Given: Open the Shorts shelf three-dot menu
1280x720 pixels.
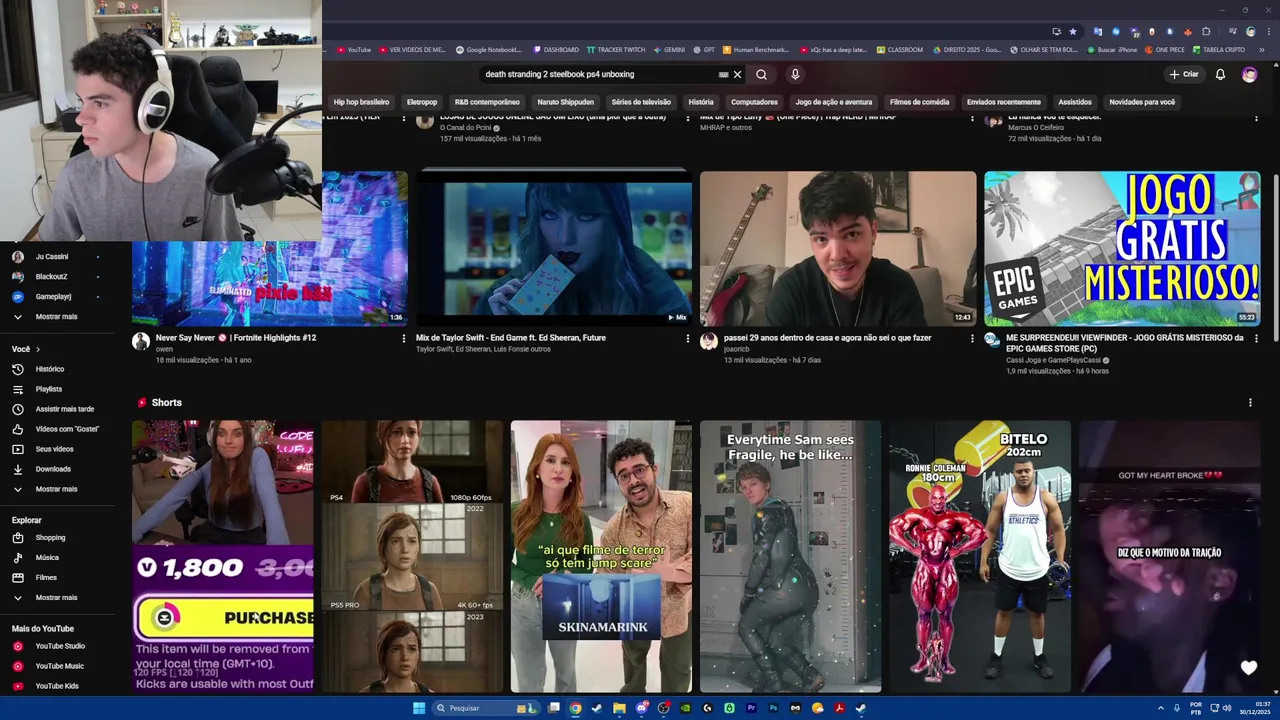Looking at the screenshot, I should (x=1250, y=402).
